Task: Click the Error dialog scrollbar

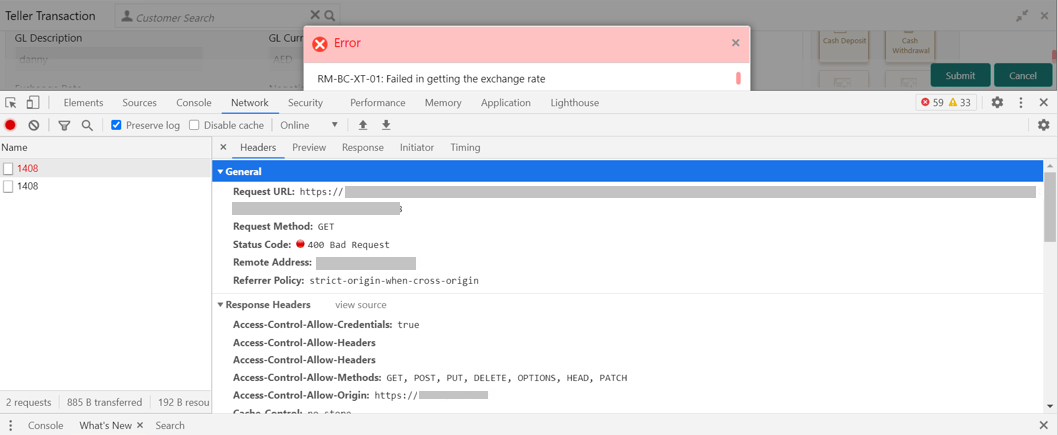Action: tap(739, 78)
